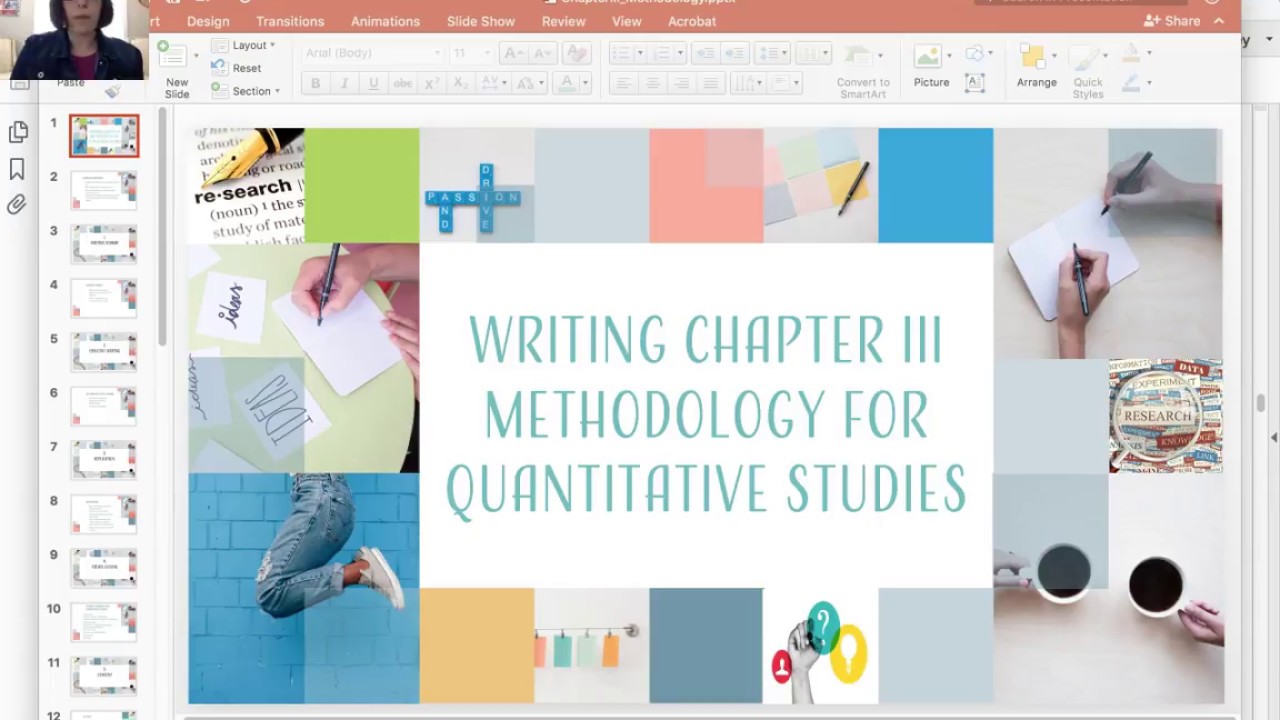Open the Acrobat tab
The width and height of the screenshot is (1280, 720).
point(692,21)
